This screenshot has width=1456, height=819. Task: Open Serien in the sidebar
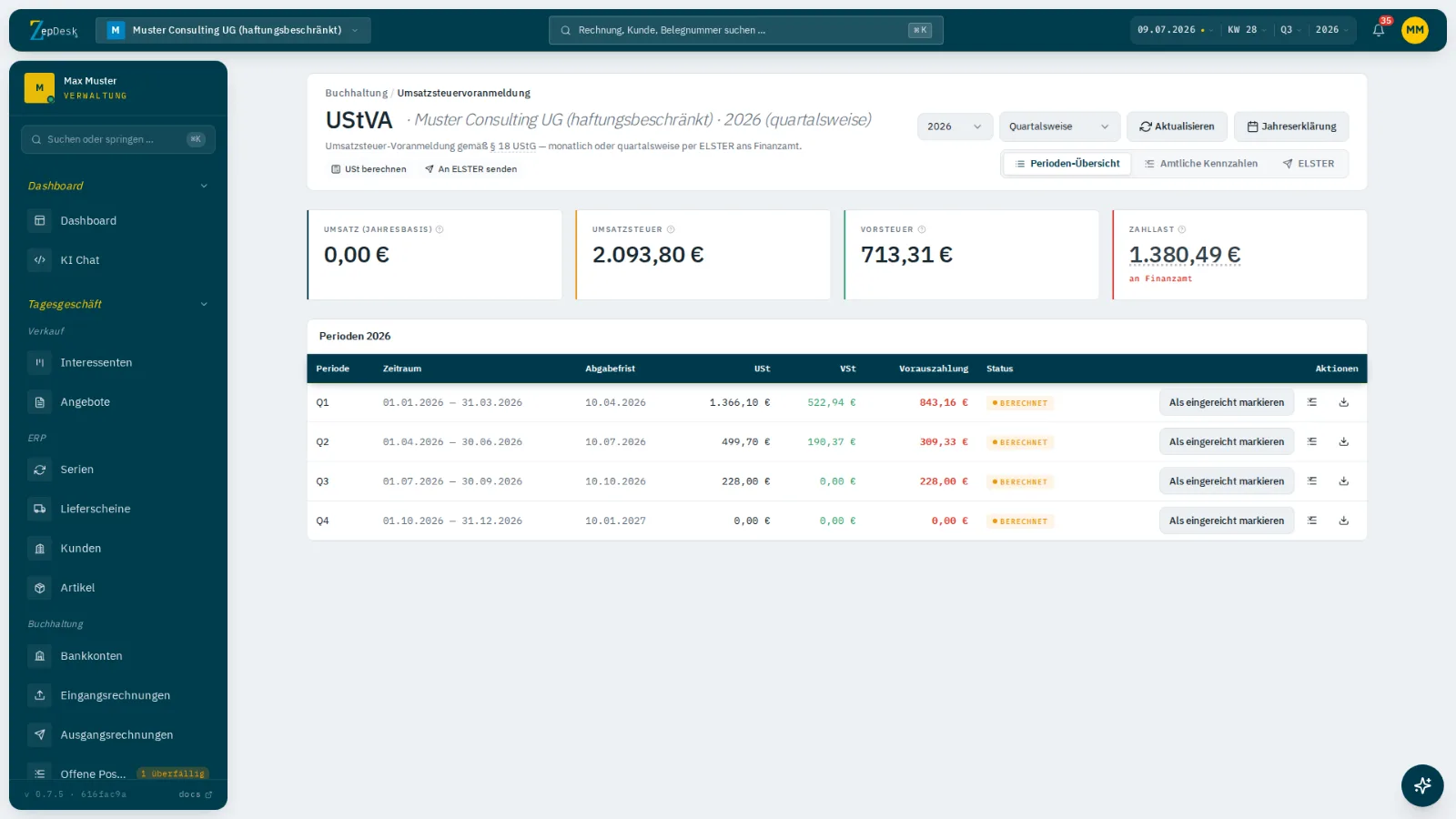click(x=118, y=470)
